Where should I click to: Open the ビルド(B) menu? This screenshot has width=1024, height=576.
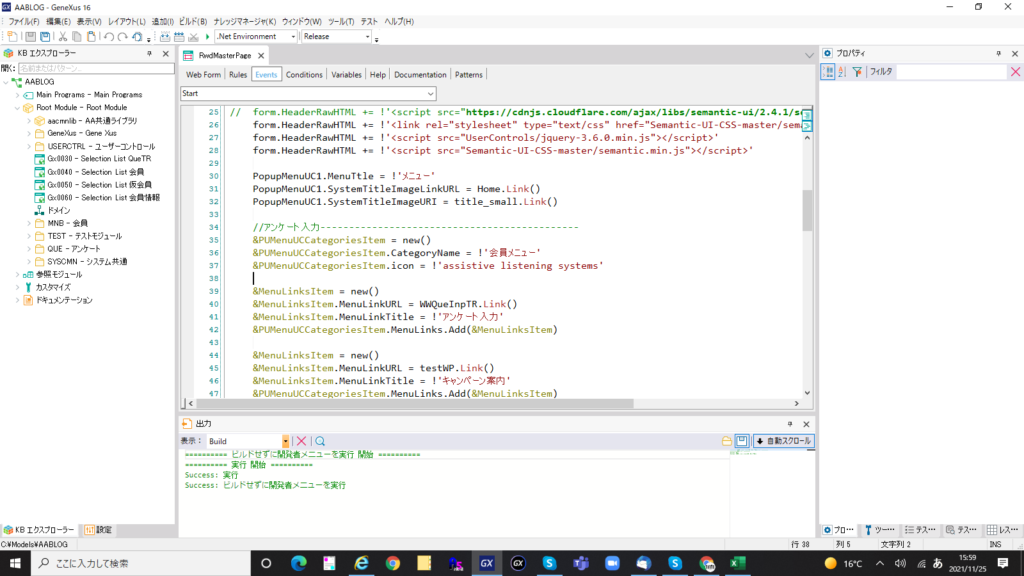[193, 22]
